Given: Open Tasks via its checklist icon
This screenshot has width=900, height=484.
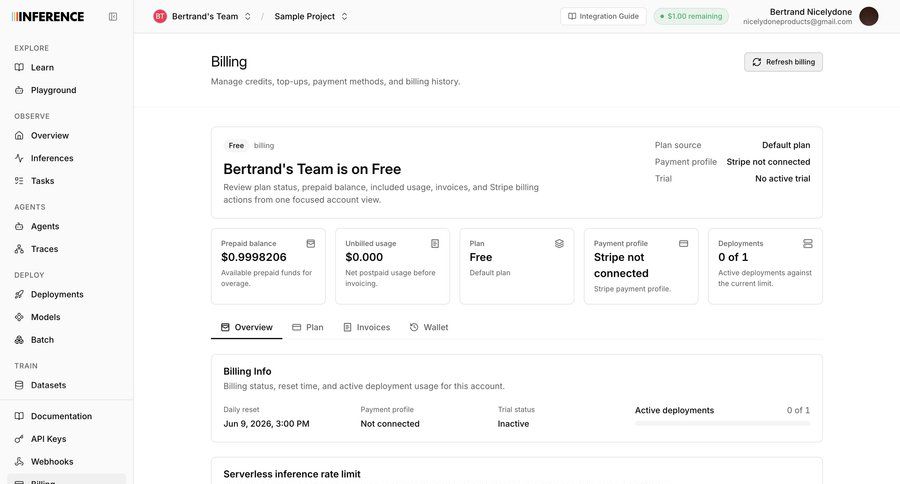Looking at the screenshot, I should 19,181.
